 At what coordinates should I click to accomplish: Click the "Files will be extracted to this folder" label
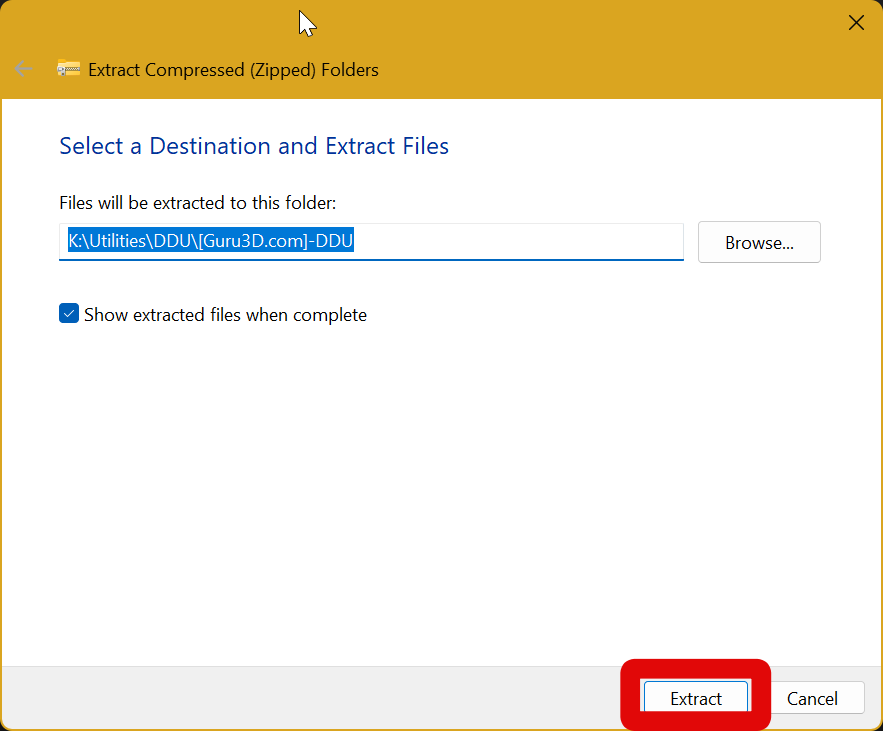(197, 203)
